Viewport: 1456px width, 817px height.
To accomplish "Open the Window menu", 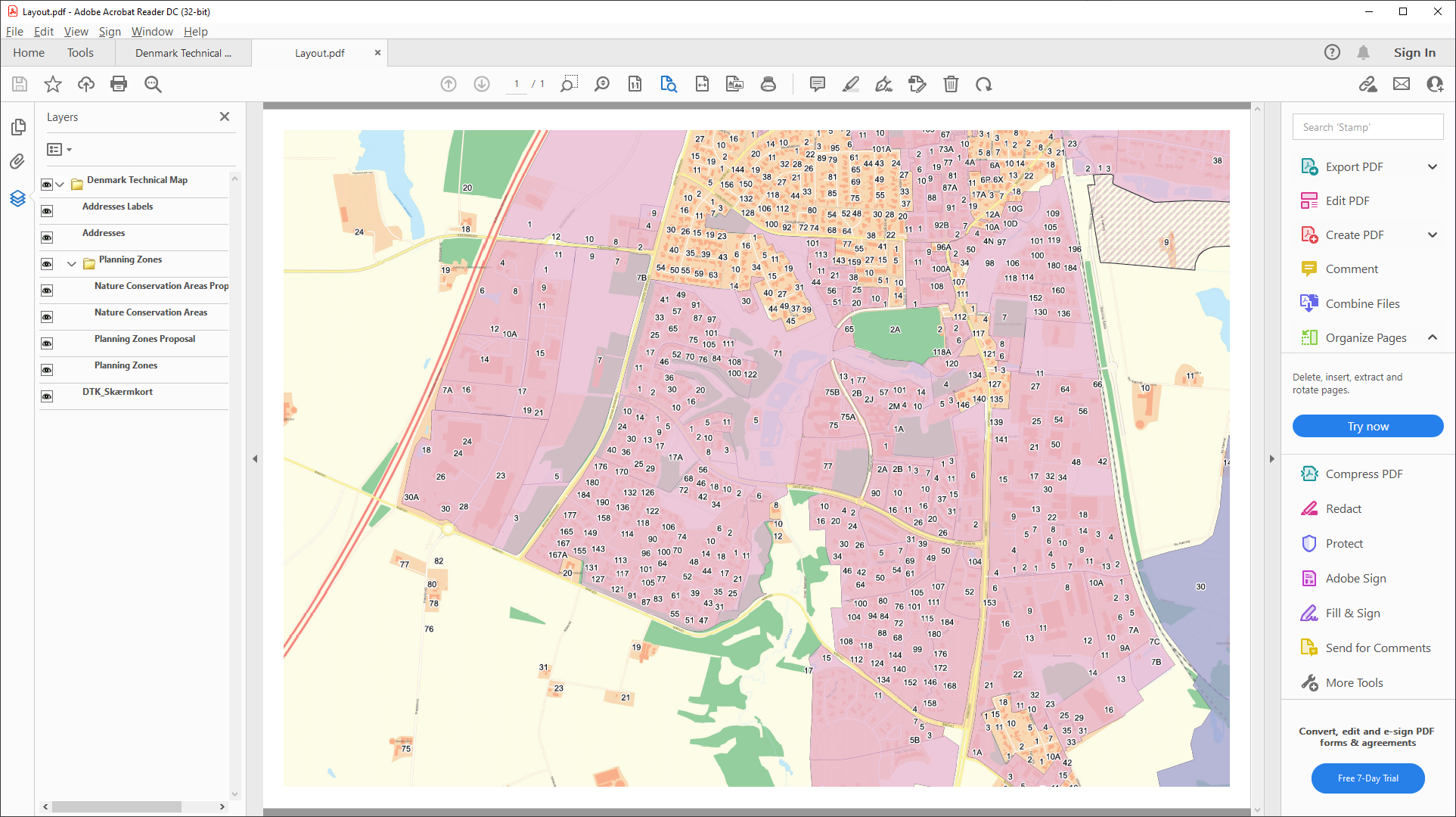I will click(x=152, y=32).
